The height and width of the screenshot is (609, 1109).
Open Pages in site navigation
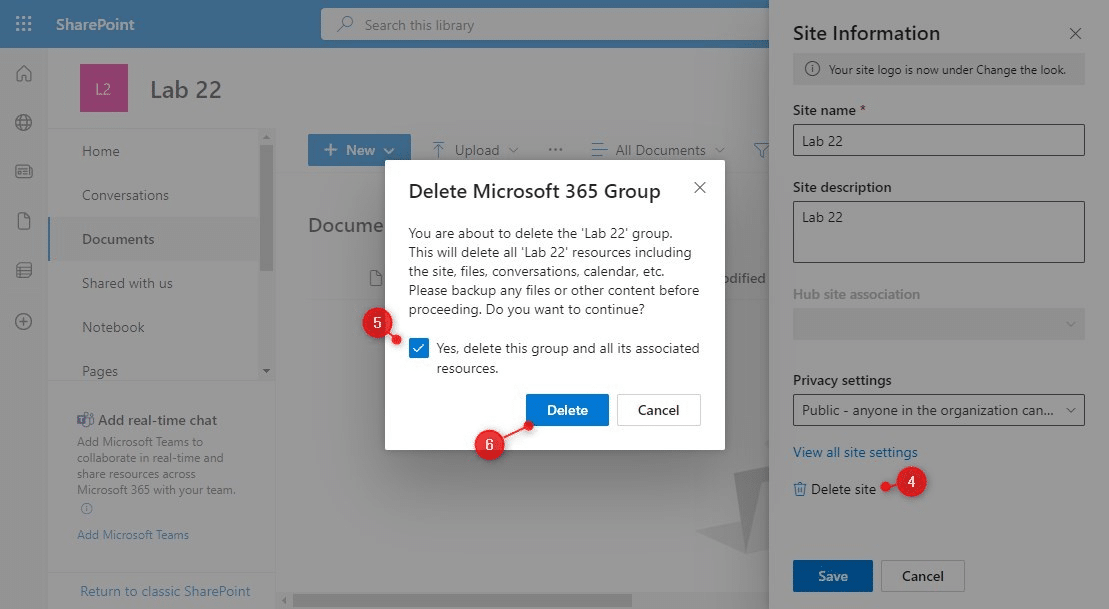point(100,371)
